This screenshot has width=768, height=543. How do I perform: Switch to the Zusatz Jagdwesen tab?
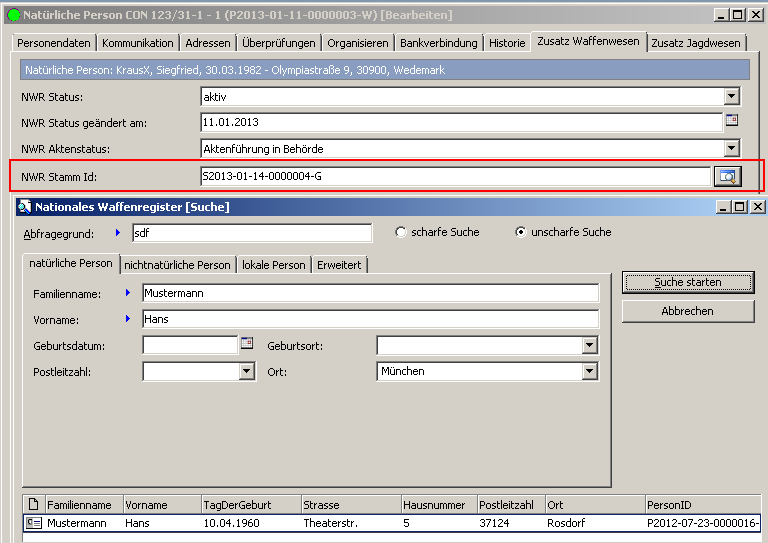click(697, 43)
